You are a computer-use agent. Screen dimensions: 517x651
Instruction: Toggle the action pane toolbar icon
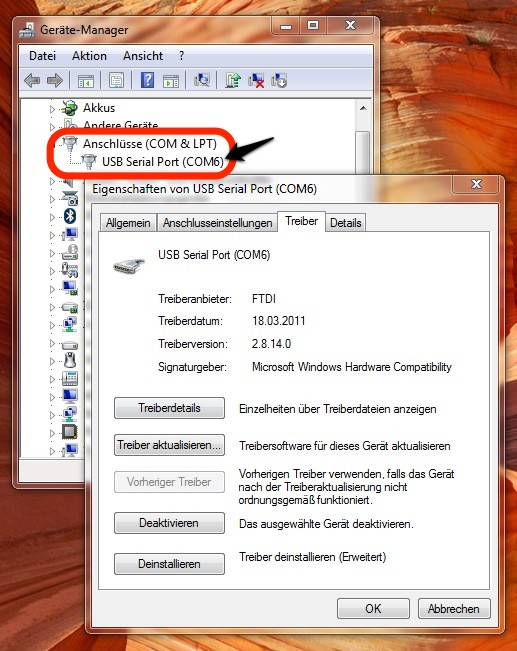pos(171,81)
